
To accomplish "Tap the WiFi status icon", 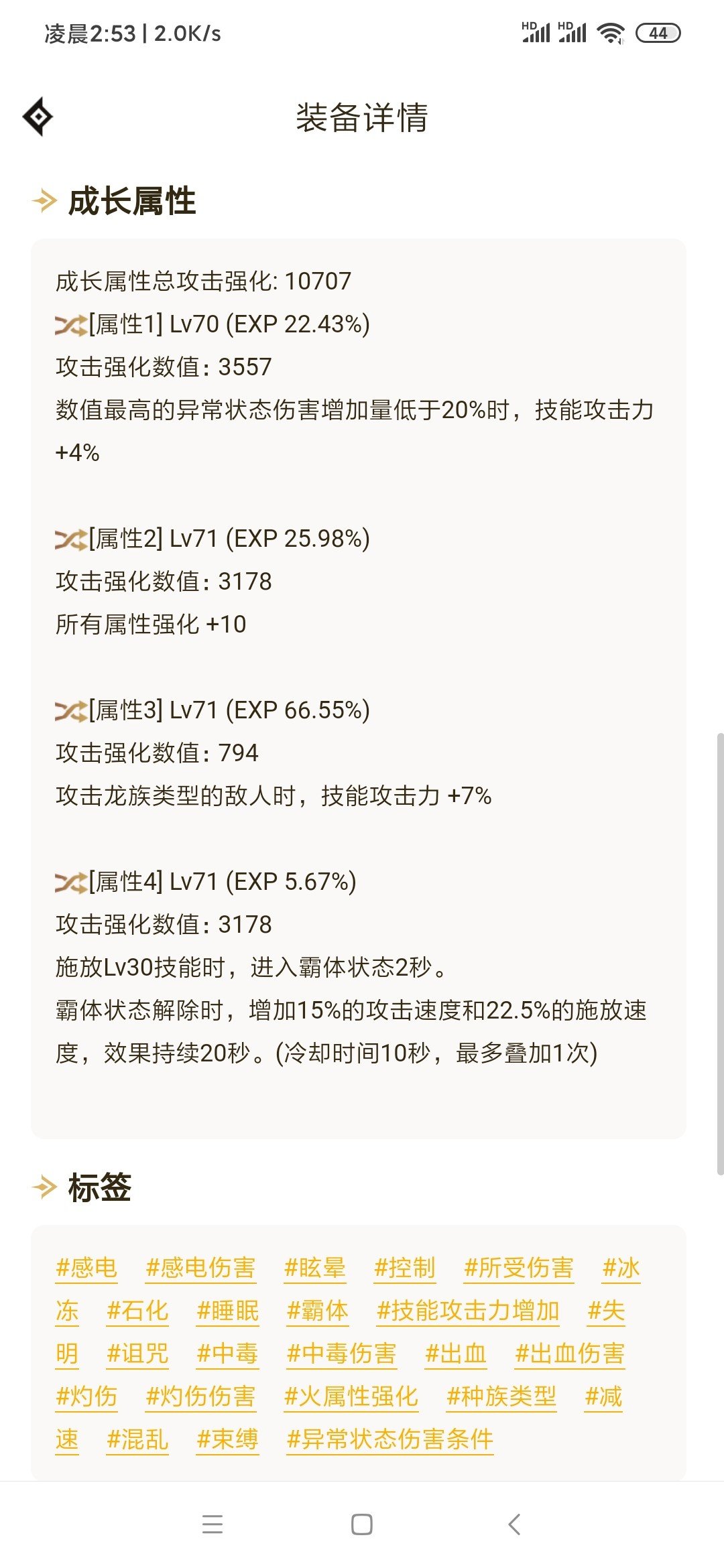I will pyautogui.click(x=611, y=33).
